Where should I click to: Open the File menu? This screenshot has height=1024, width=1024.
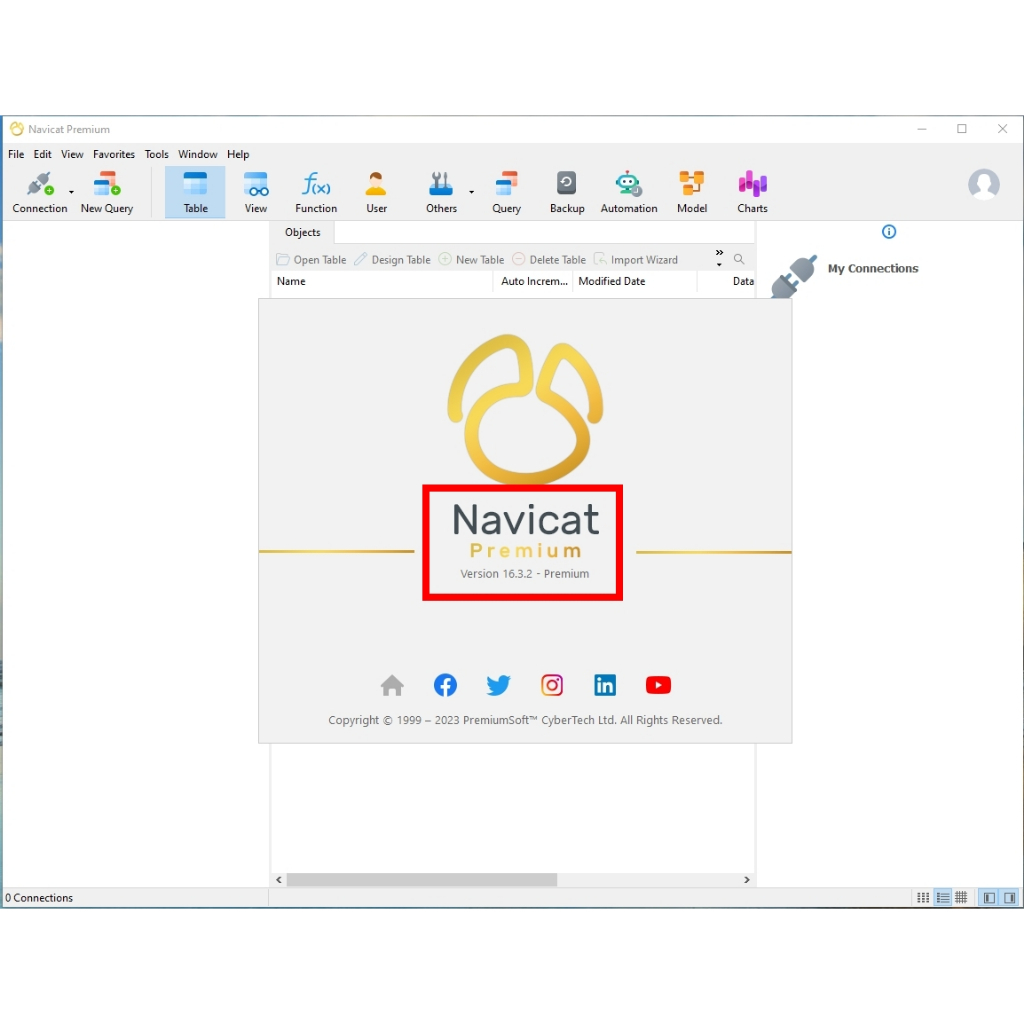click(x=16, y=154)
